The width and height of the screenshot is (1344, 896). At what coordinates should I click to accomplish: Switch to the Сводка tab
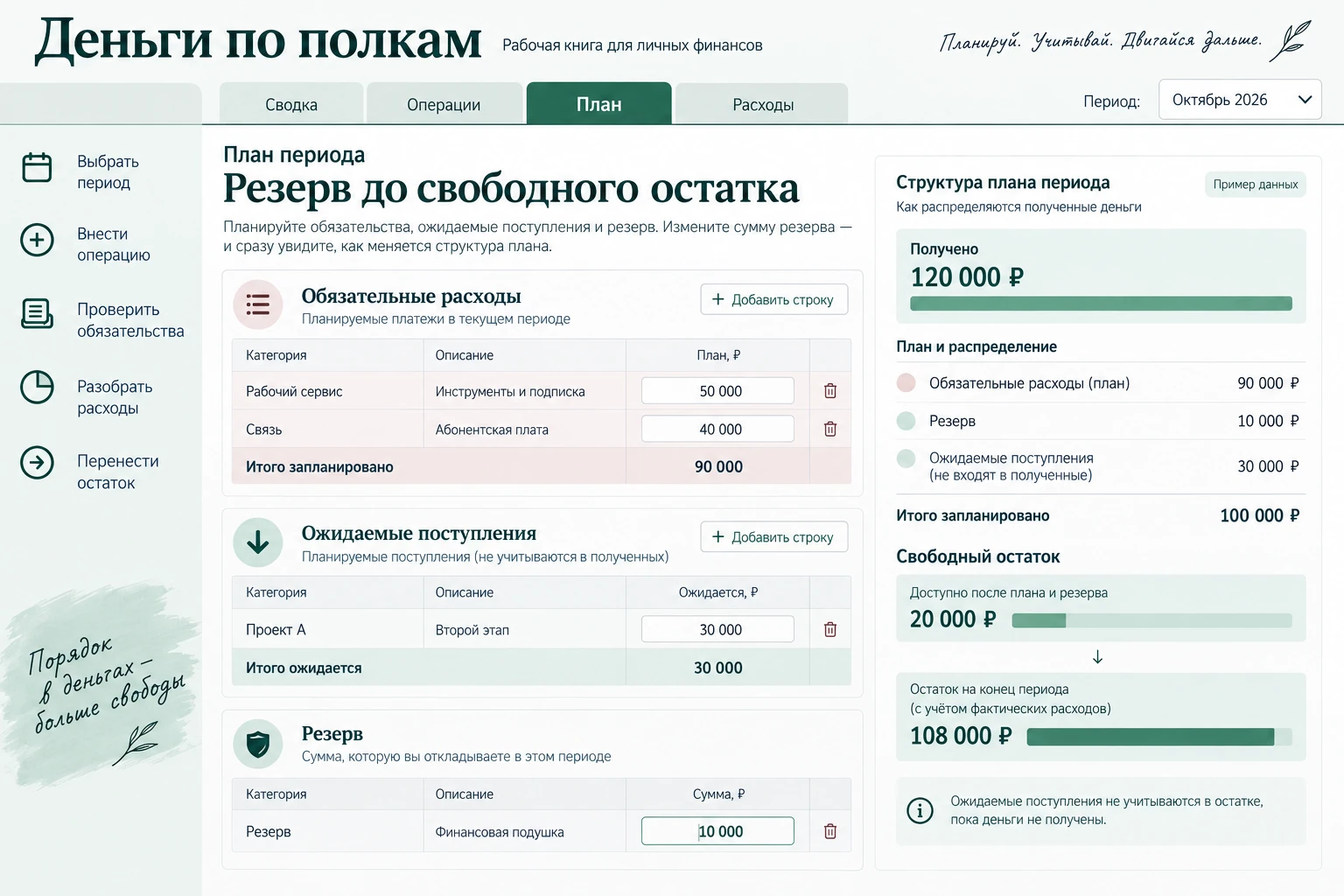pos(291,104)
